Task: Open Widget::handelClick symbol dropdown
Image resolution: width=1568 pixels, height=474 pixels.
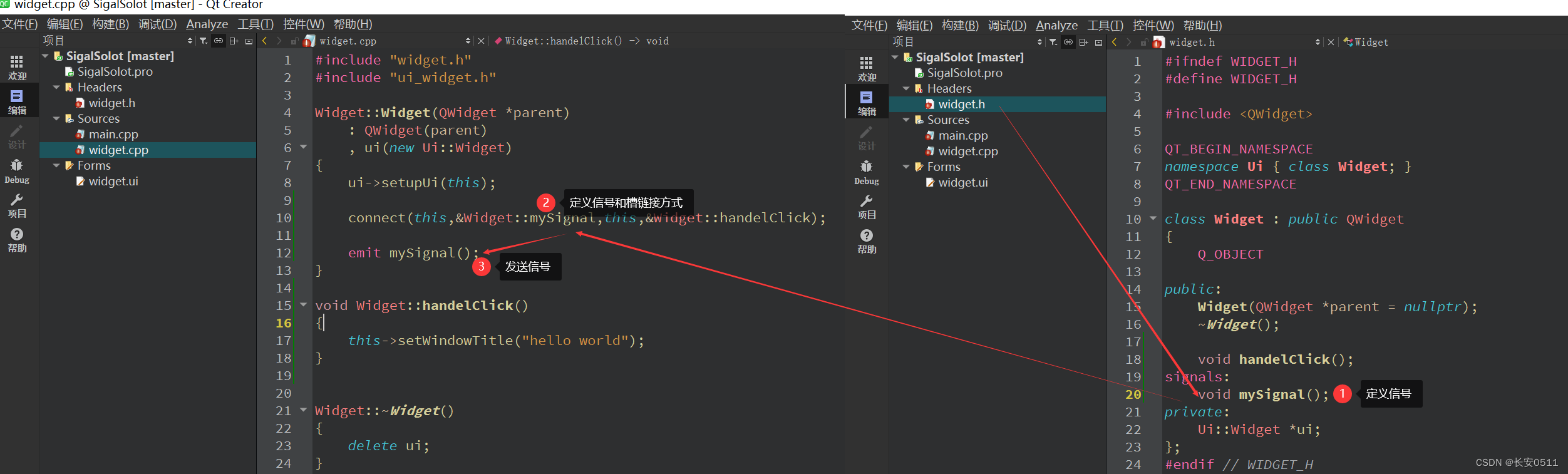Action: [x=582, y=41]
